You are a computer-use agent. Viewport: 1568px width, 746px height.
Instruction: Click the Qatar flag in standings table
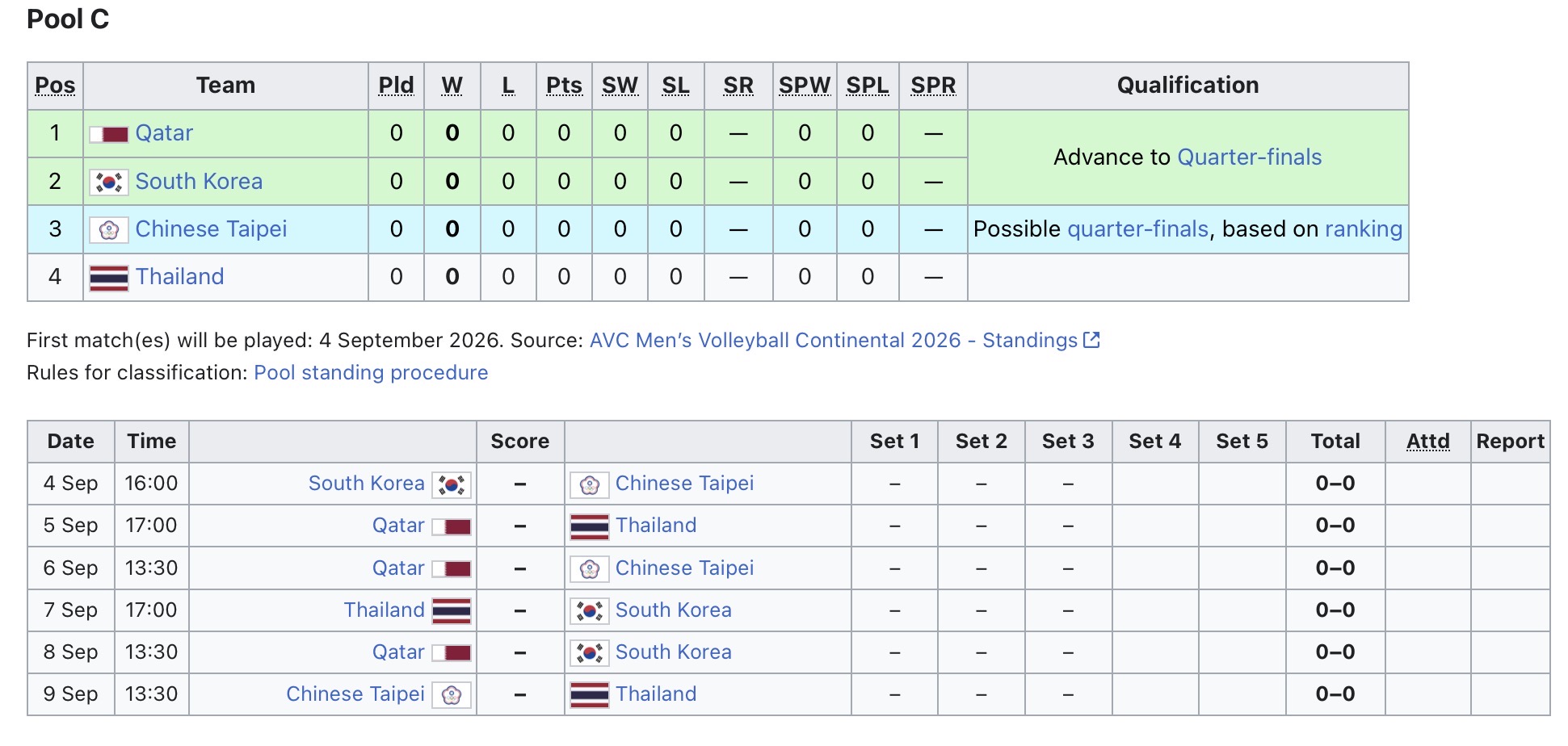(109, 134)
